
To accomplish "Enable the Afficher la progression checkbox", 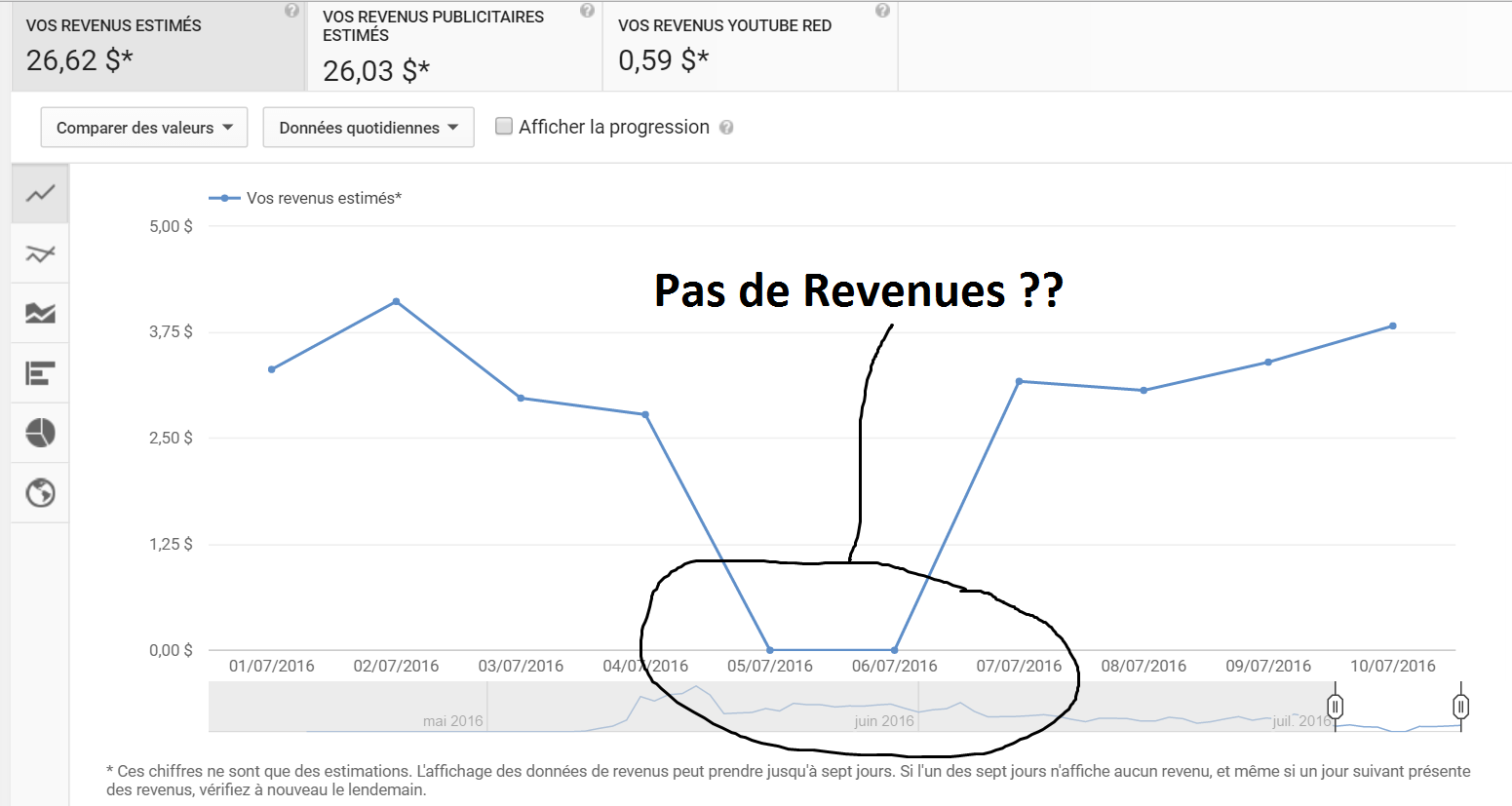I will point(504,126).
